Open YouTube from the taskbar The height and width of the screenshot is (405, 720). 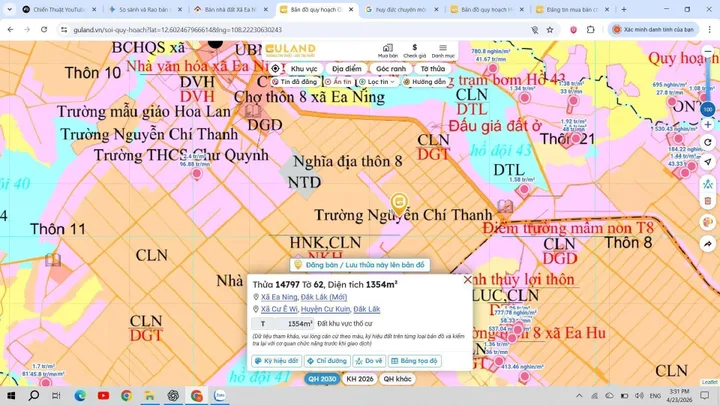click(103, 395)
